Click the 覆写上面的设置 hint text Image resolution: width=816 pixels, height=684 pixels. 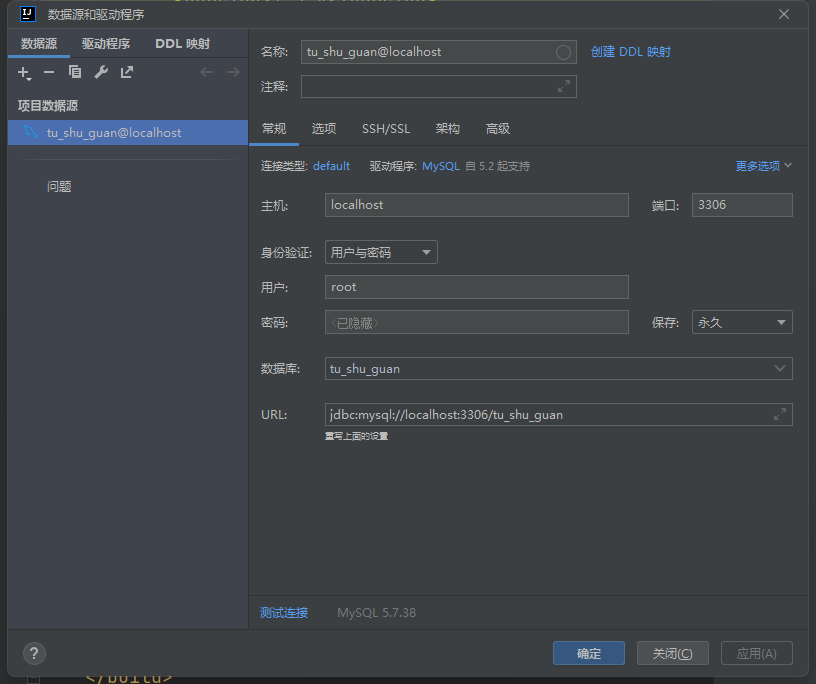pyautogui.click(x=356, y=436)
